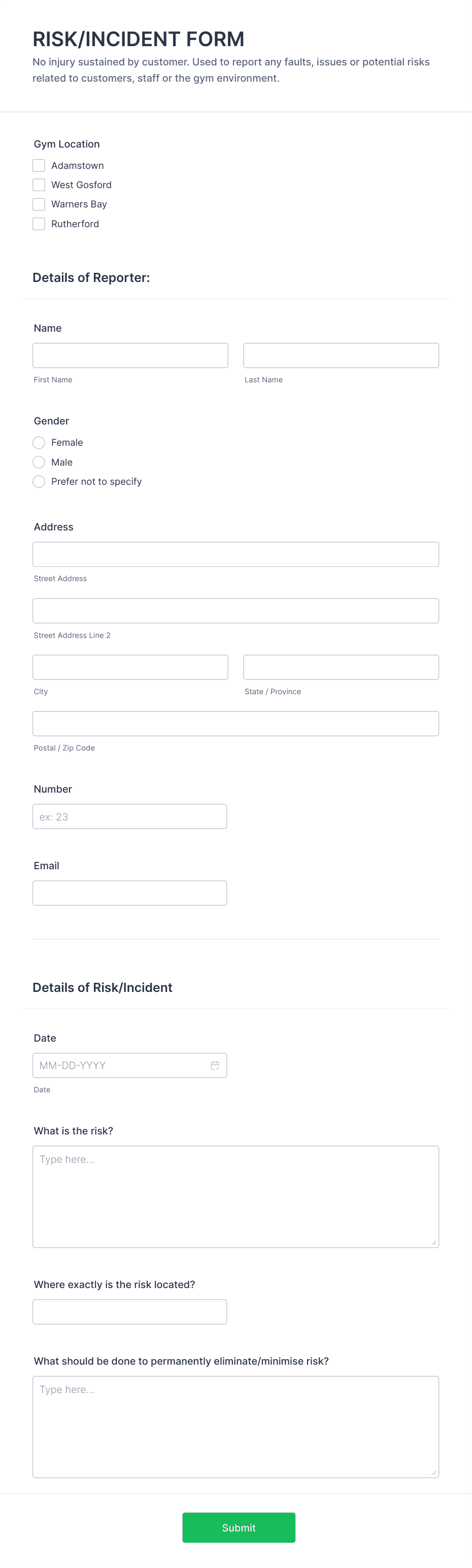Click into the Email field
The image size is (472, 1568).
pyautogui.click(x=130, y=893)
